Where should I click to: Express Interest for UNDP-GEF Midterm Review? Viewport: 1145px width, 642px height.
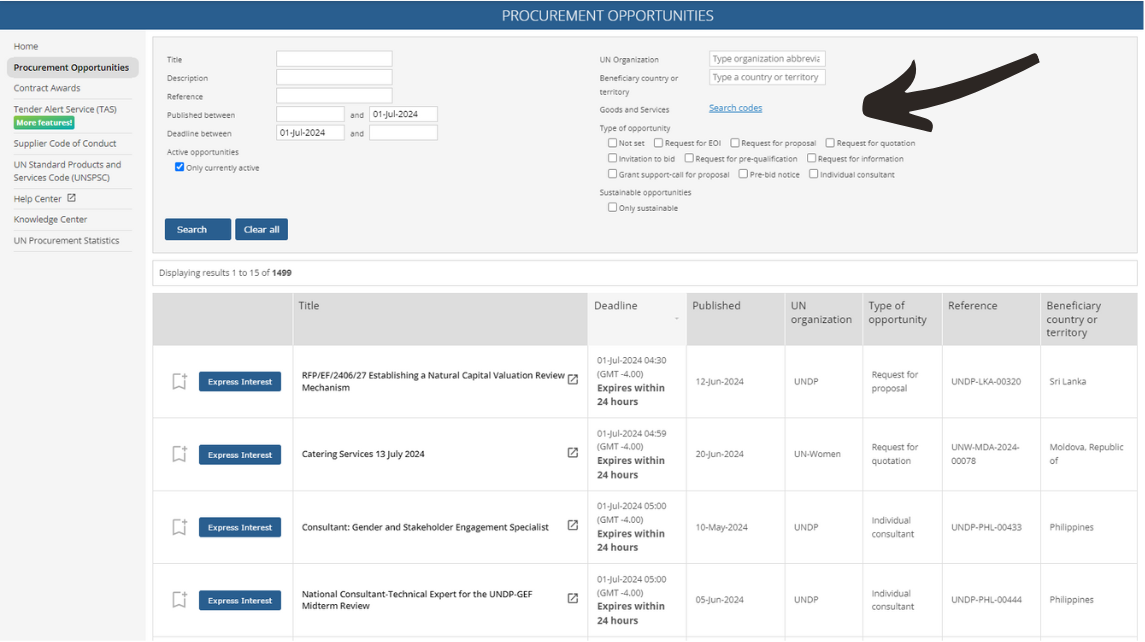coord(240,600)
